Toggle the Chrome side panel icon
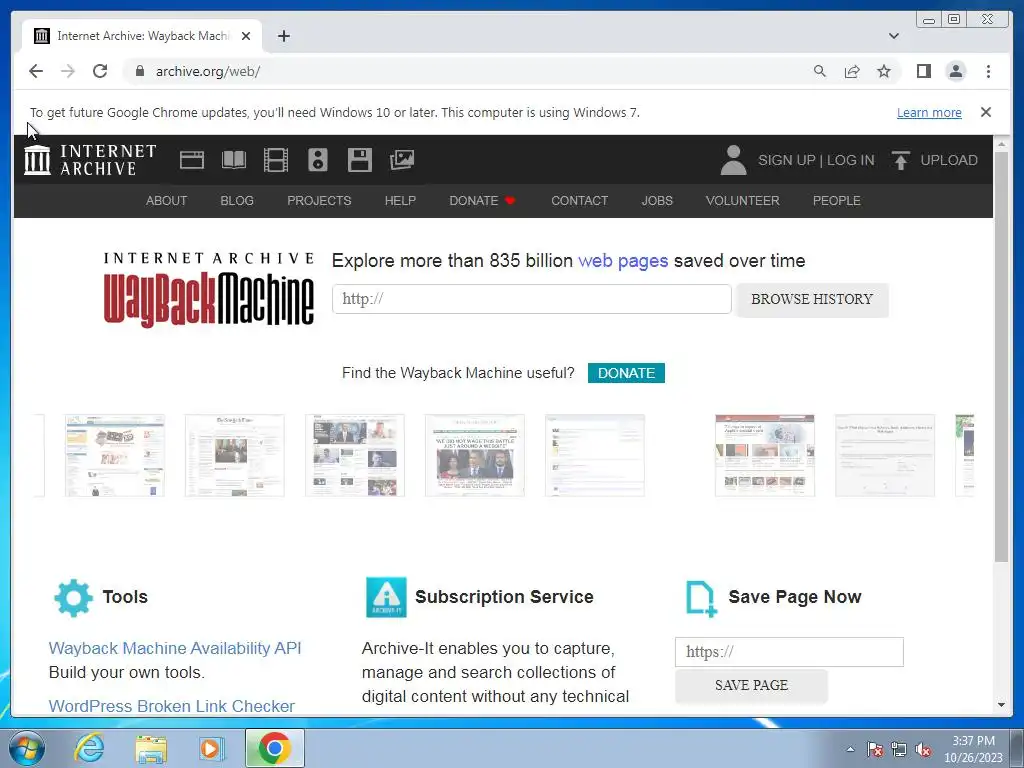Viewport: 1024px width, 768px height. pos(923,71)
